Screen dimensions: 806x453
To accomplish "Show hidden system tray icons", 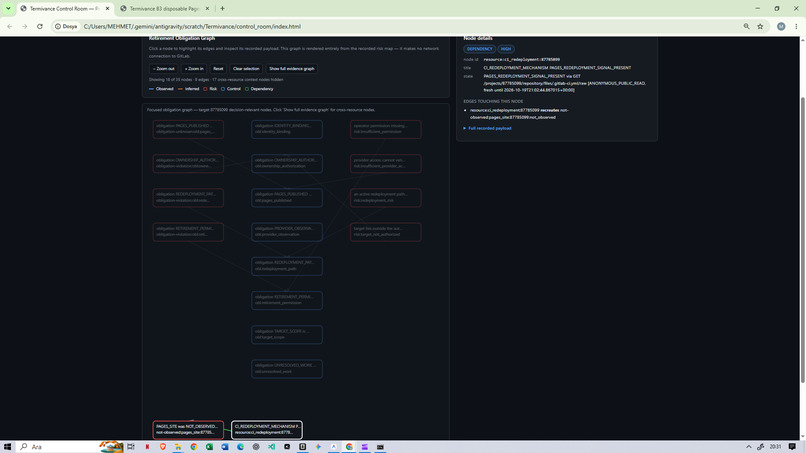I will (748, 447).
